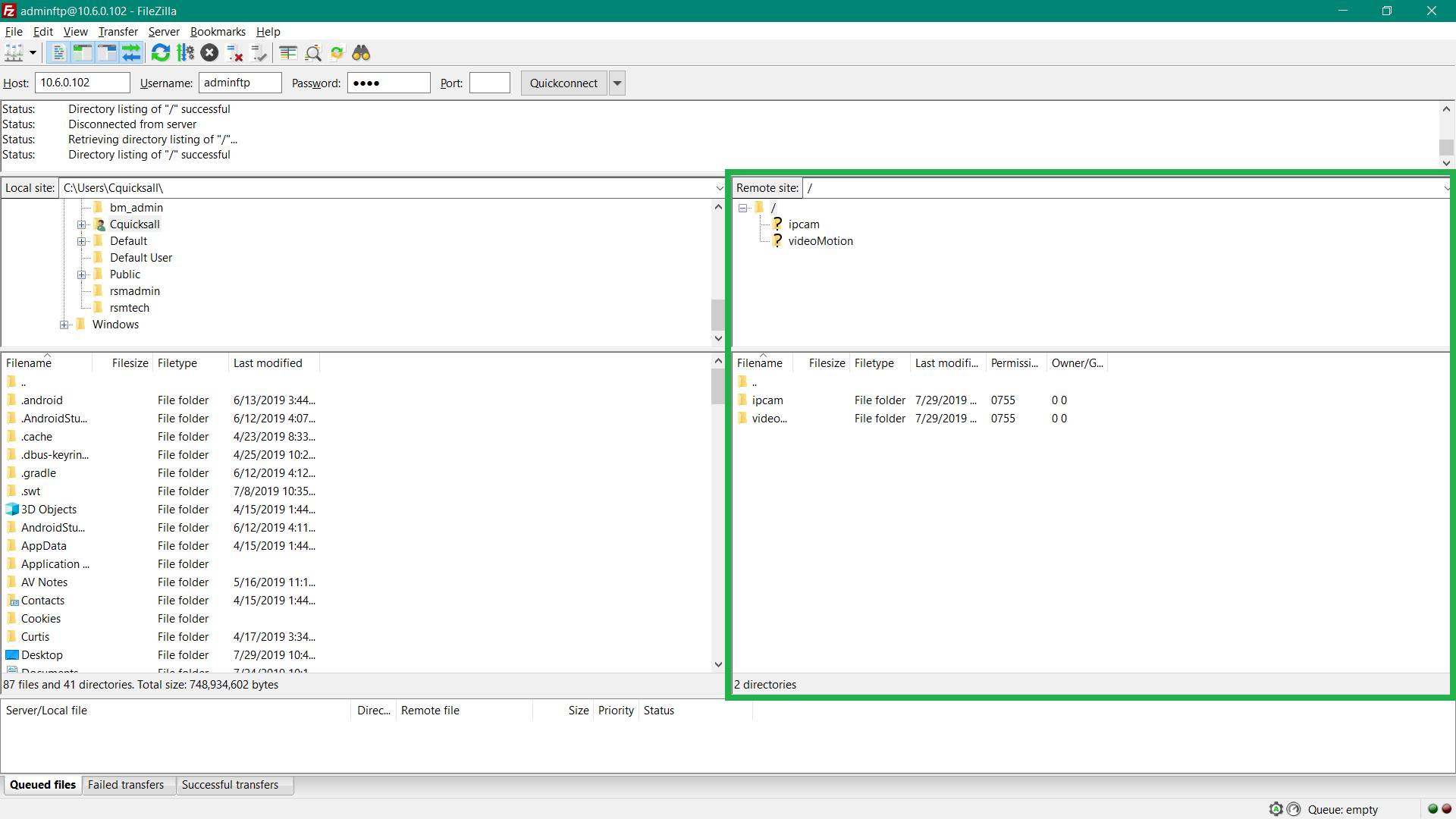Screen dimensions: 1456x819
Task: Select Contacts folder in local list
Action: (42, 601)
